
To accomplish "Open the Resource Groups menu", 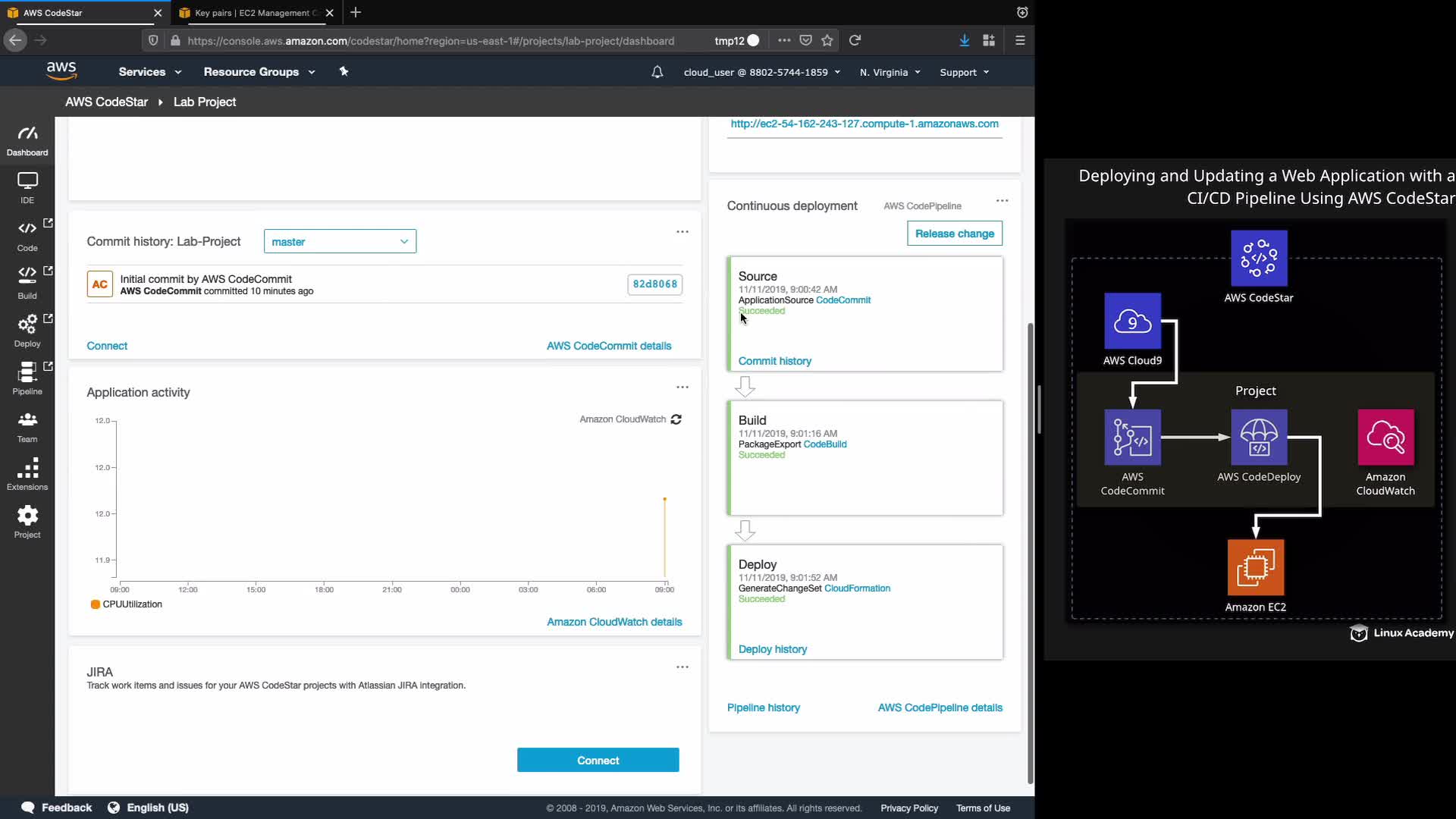I will [x=259, y=72].
